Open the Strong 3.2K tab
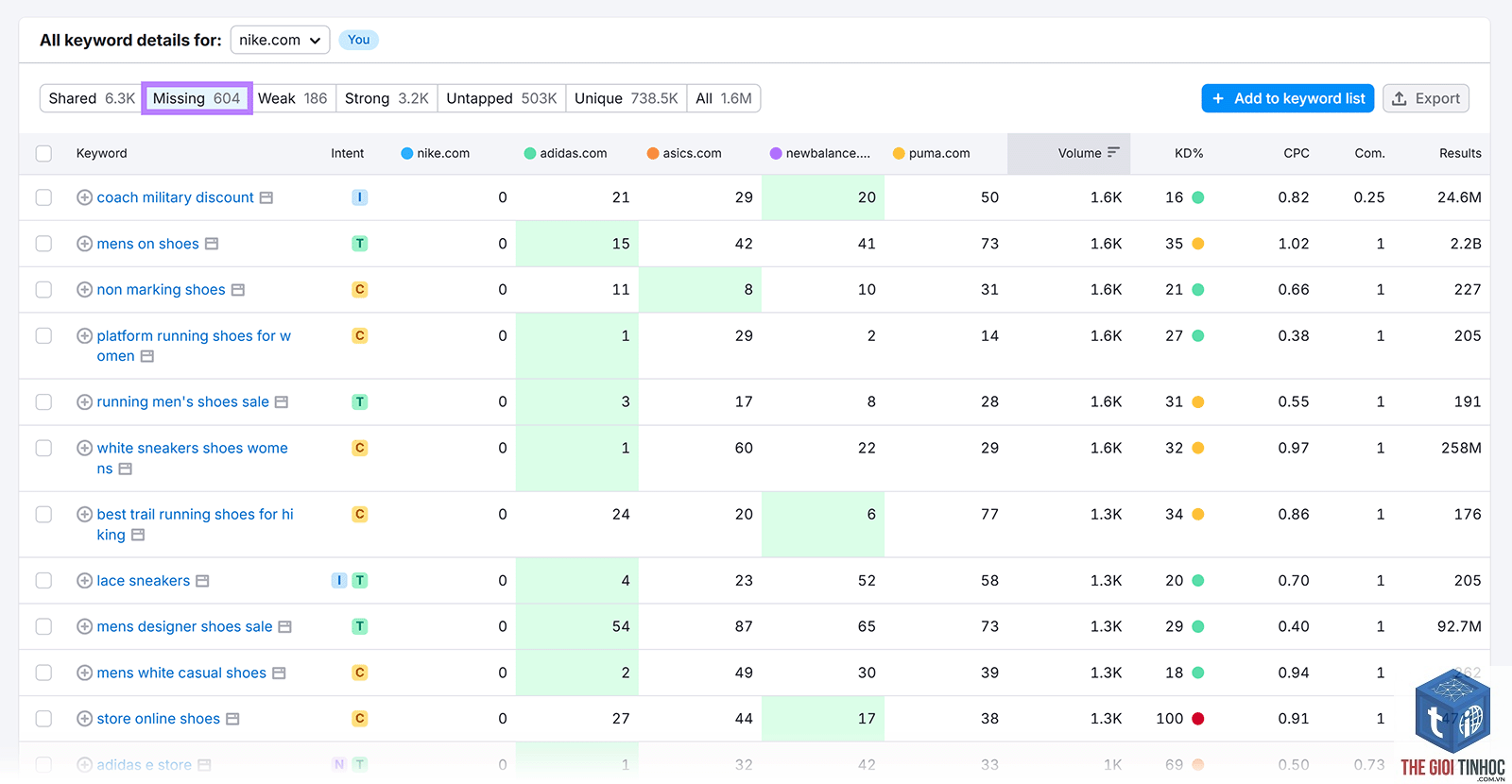 tap(387, 98)
